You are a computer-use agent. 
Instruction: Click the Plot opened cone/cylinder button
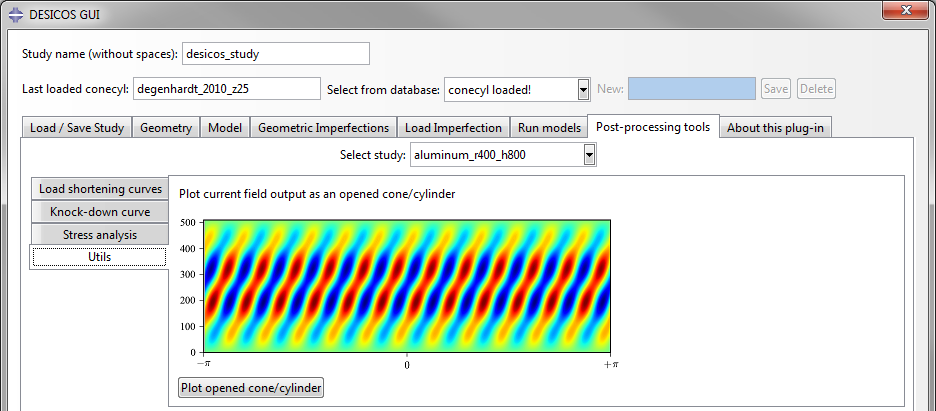[x=250, y=387]
